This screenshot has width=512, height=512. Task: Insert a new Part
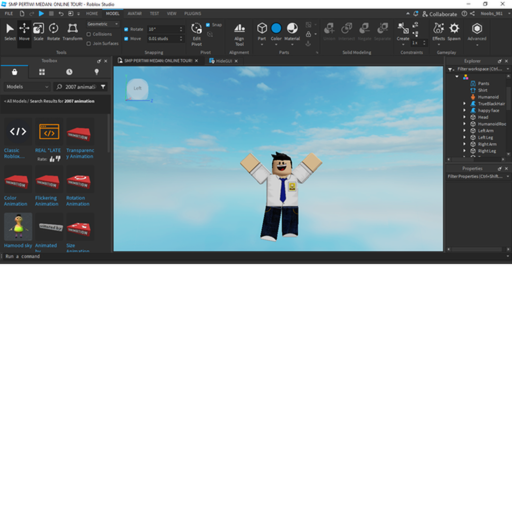tap(262, 32)
